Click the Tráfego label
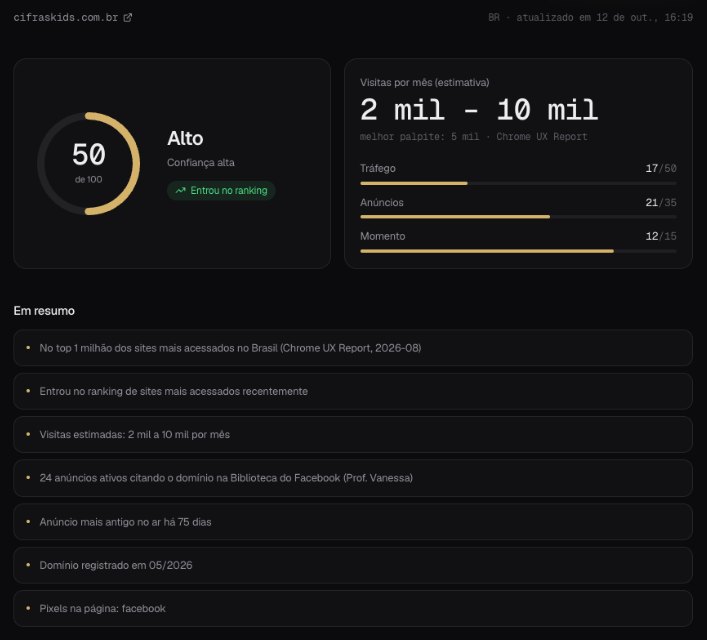Screen dimensions: 707x640 (378, 168)
